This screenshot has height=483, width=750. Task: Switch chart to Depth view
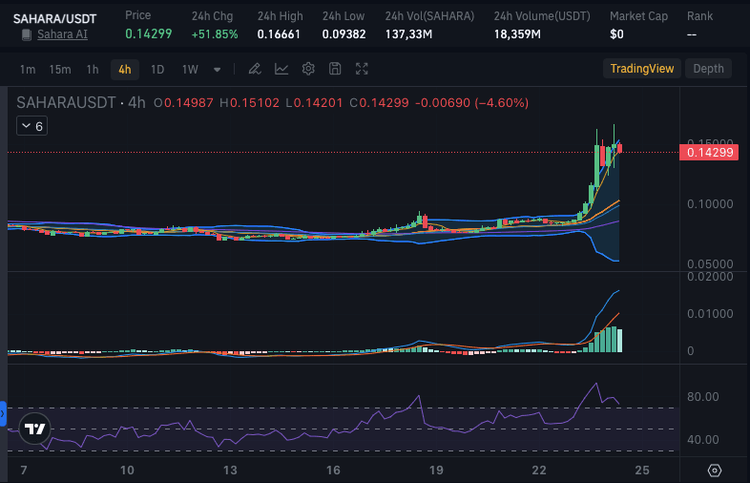click(x=708, y=69)
